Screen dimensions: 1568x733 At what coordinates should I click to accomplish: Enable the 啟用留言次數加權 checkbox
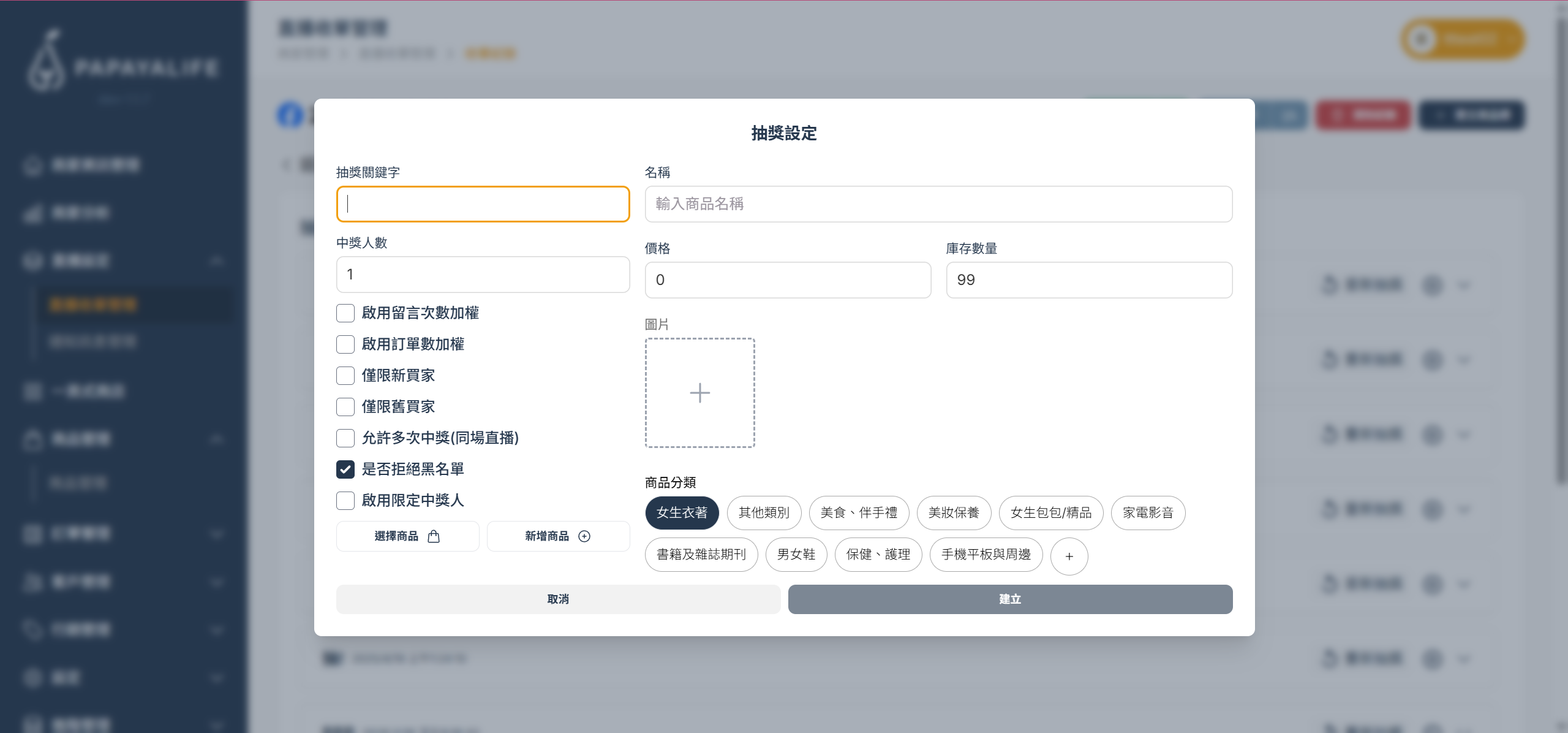(x=345, y=313)
